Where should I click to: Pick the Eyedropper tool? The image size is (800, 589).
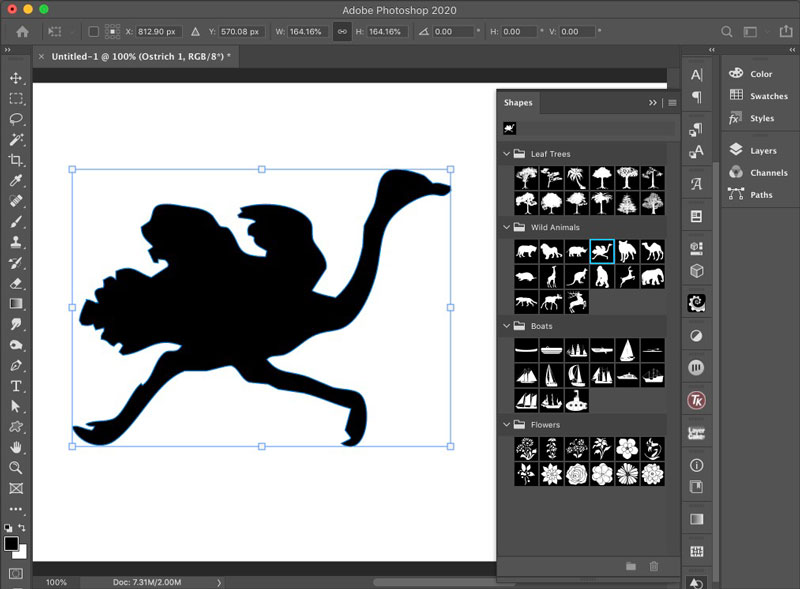(x=16, y=181)
